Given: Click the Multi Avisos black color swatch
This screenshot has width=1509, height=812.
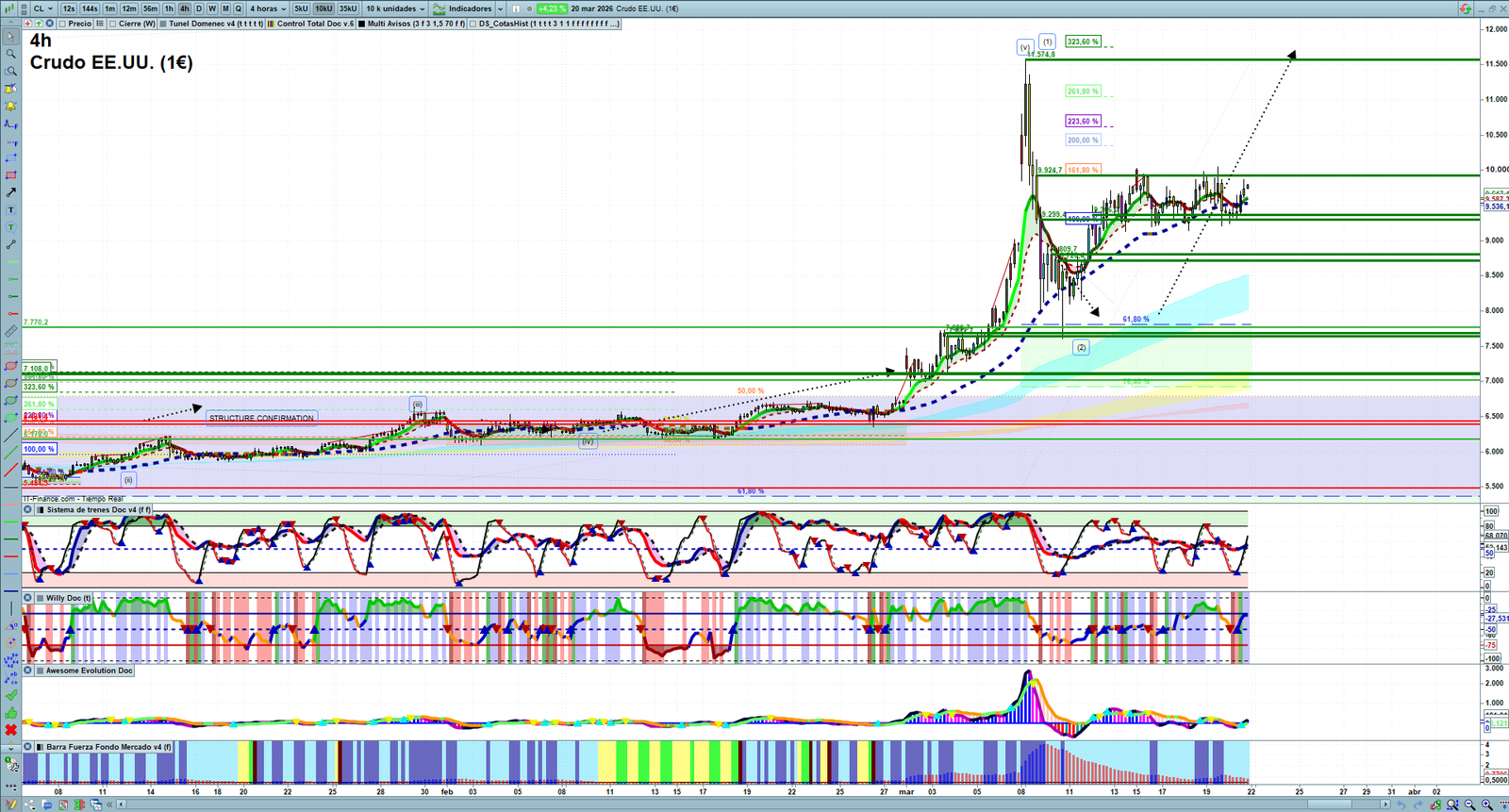Looking at the screenshot, I should tap(362, 24).
